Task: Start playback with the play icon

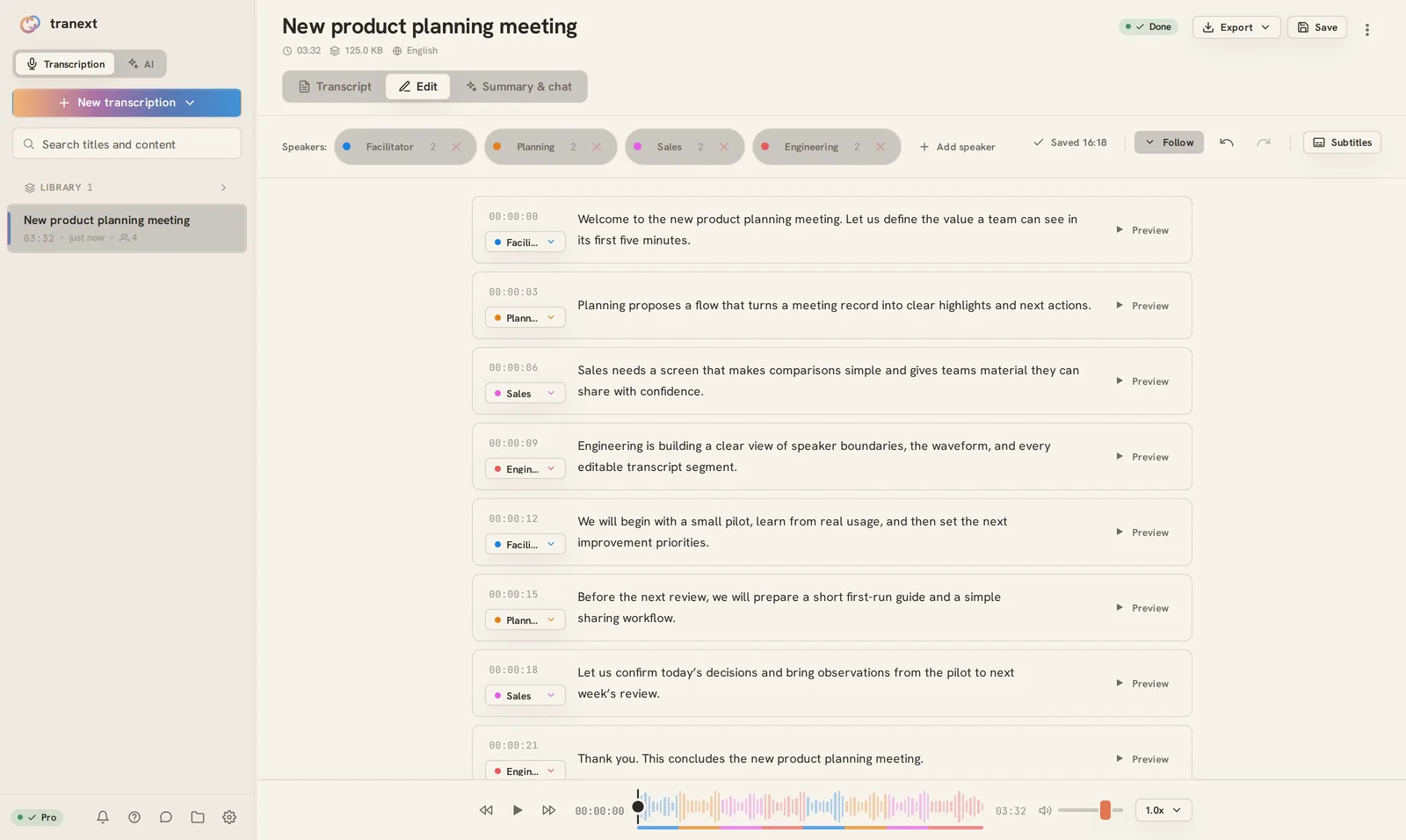Action: [x=518, y=810]
